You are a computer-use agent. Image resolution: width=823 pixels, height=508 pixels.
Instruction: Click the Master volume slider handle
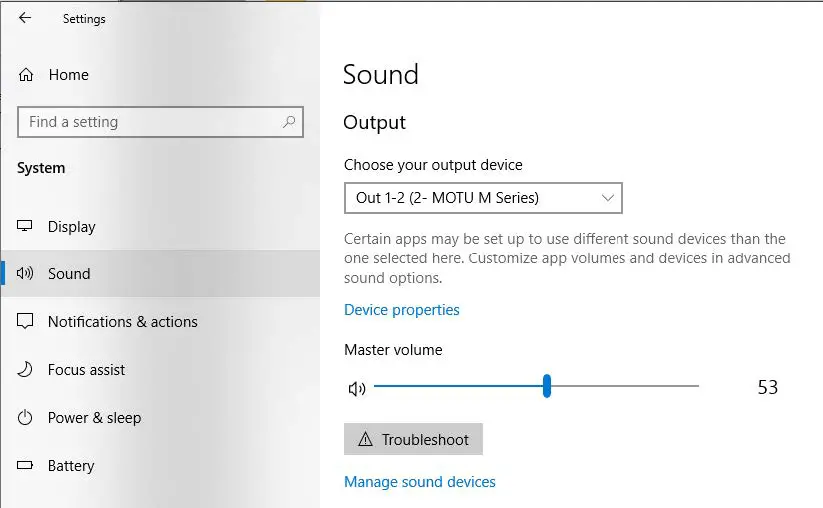tap(547, 386)
